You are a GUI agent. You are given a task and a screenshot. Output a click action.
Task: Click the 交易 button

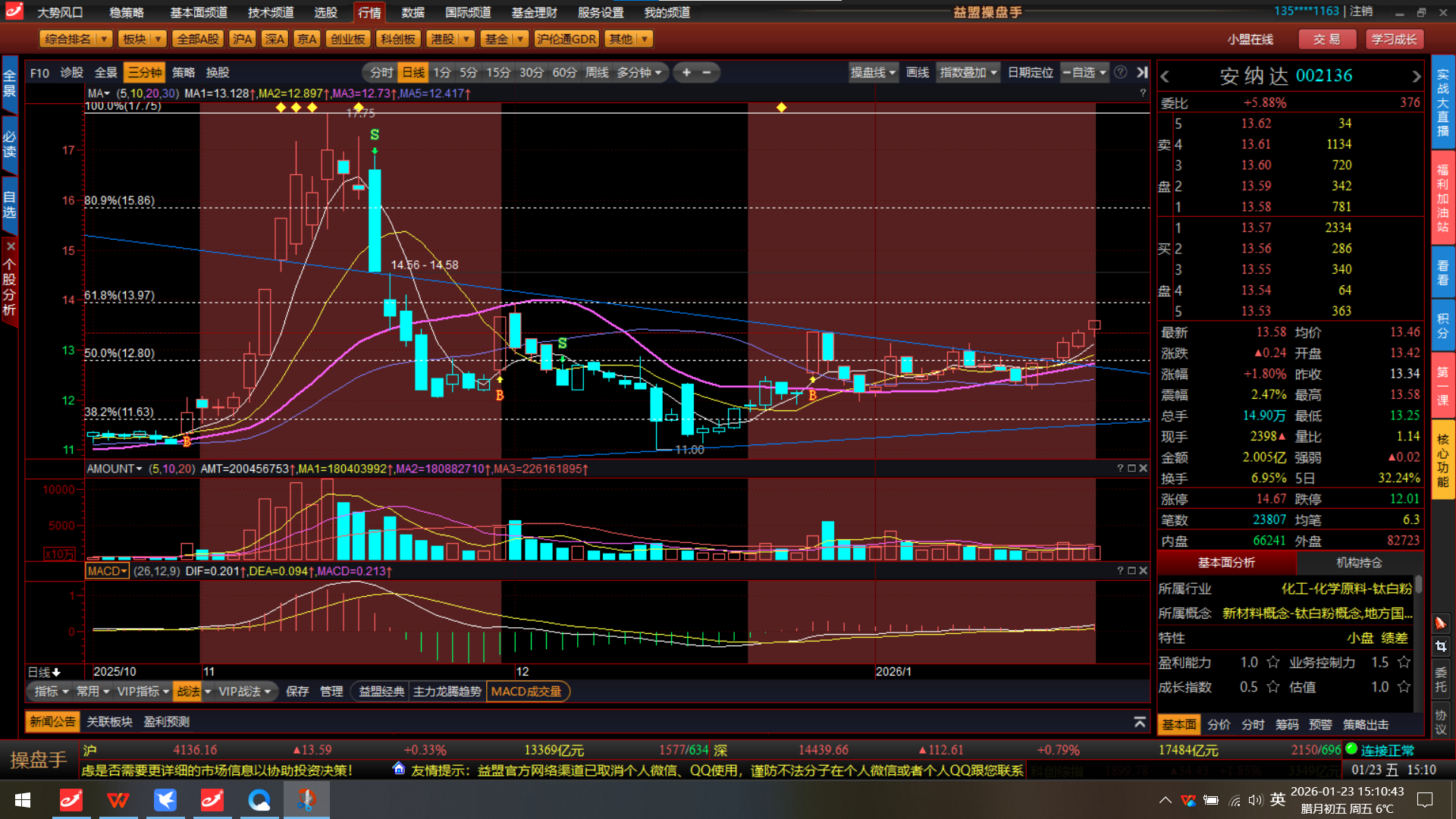point(1326,39)
